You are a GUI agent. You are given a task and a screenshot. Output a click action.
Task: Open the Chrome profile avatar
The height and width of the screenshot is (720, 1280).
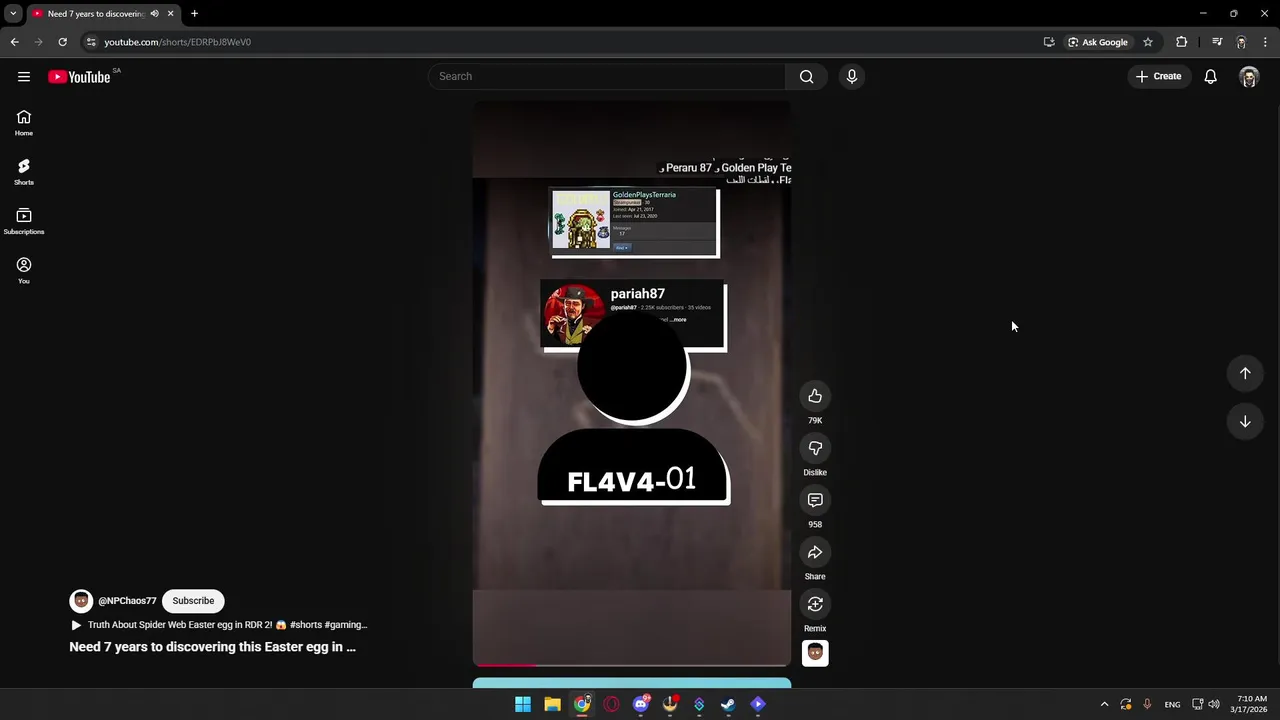pos(1241,42)
